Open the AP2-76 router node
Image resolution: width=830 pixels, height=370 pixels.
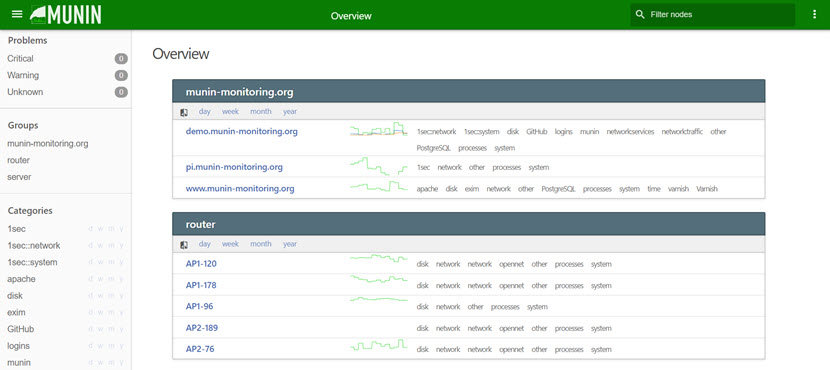[x=200, y=349]
